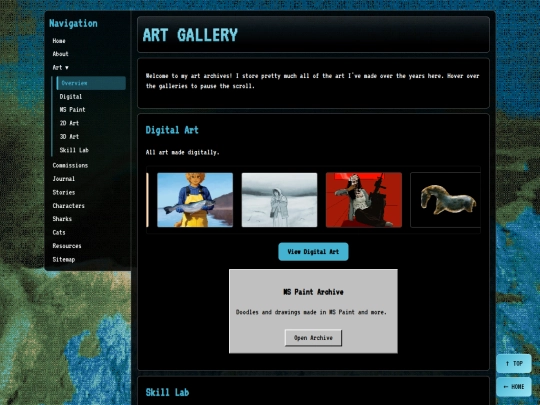Select Overview in the Art submenu
The image size is (540, 405).
point(91,83)
